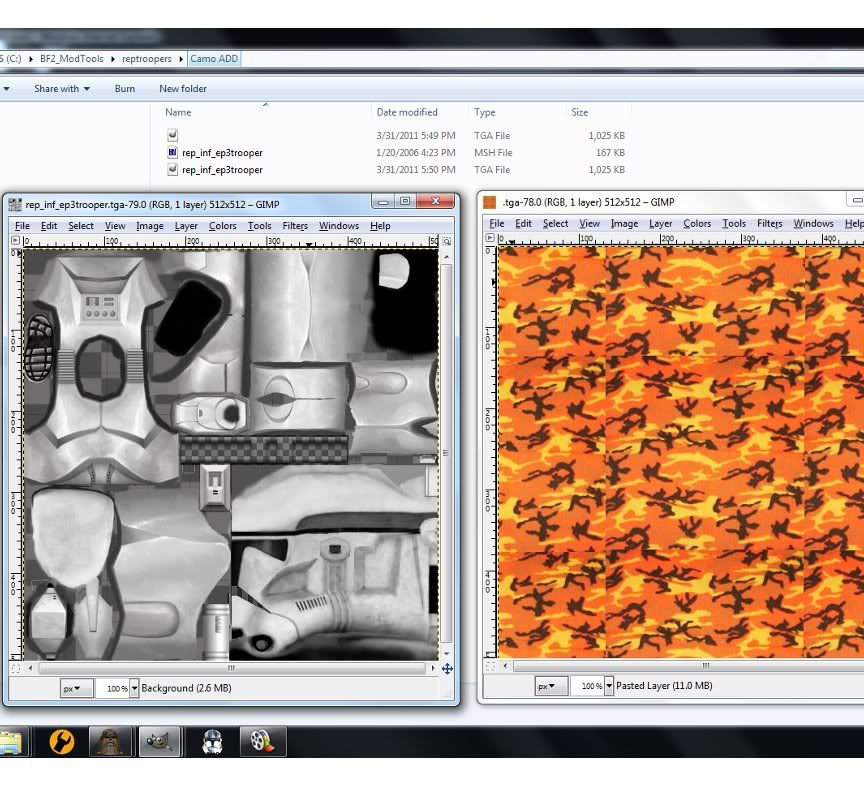The height and width of the screenshot is (800, 864).
Task: Sort files by the Name column header
Action: click(x=178, y=112)
